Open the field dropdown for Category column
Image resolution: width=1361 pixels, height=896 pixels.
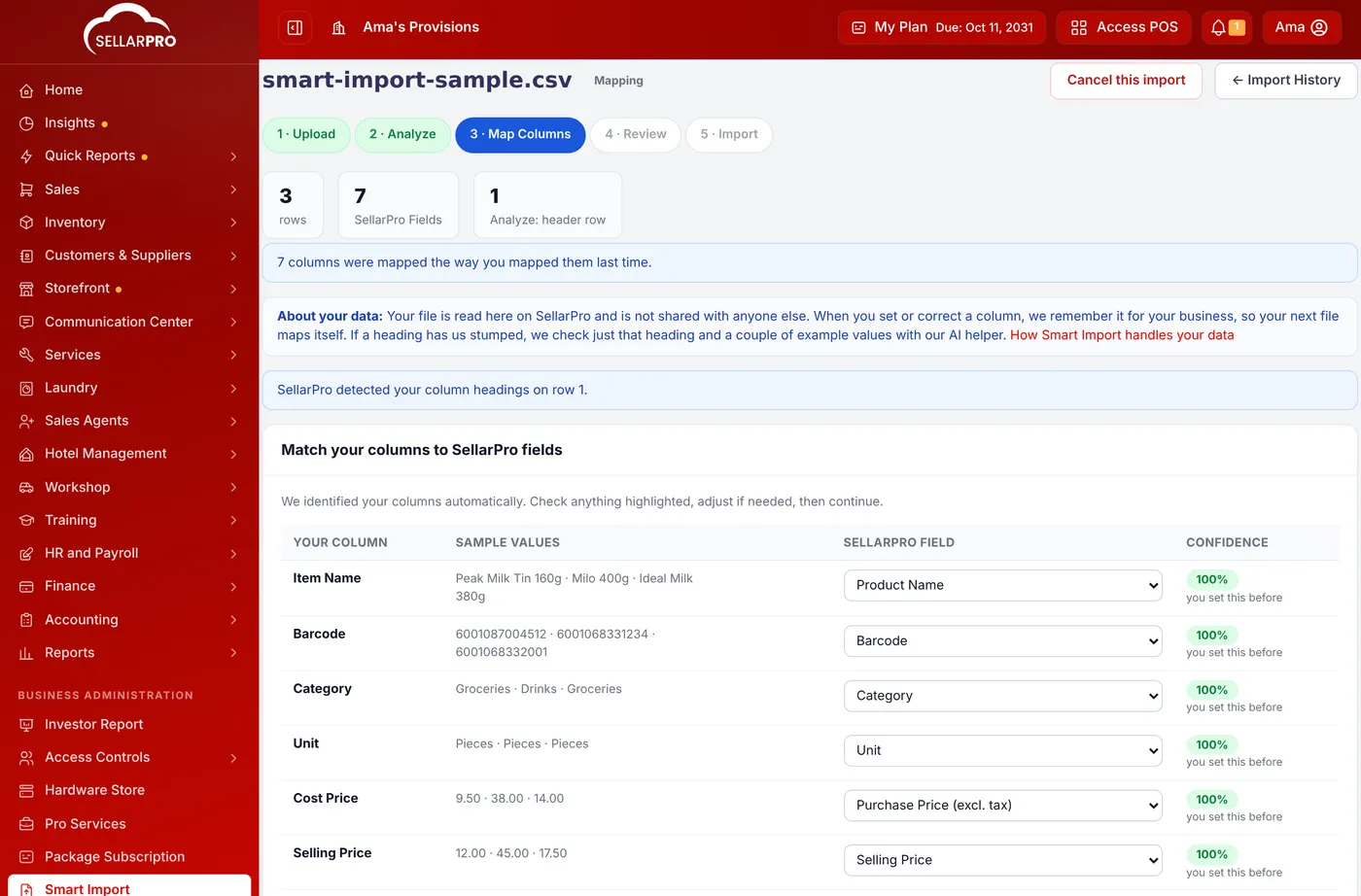[x=1002, y=696]
